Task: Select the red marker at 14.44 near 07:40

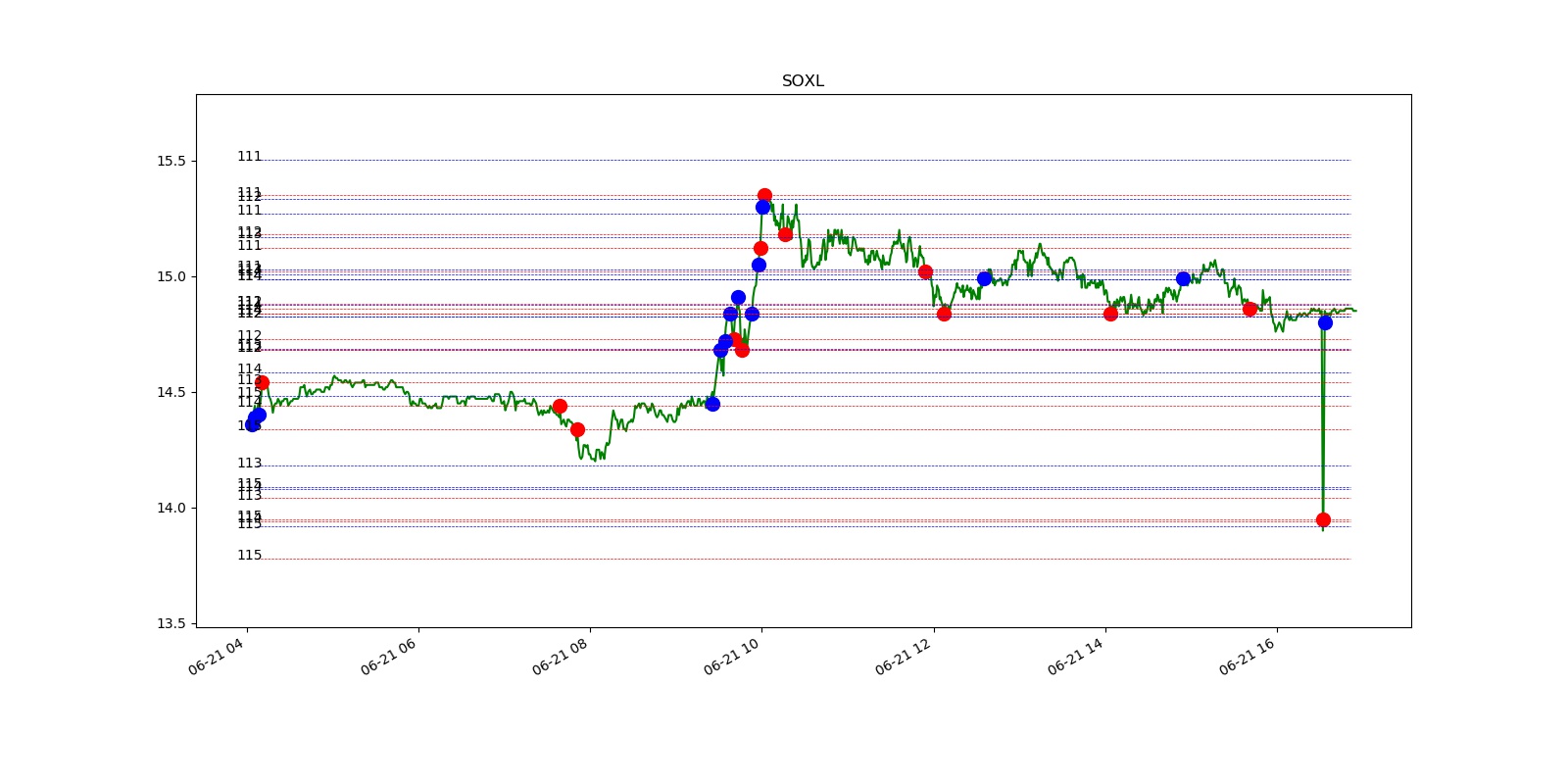Action: click(560, 406)
